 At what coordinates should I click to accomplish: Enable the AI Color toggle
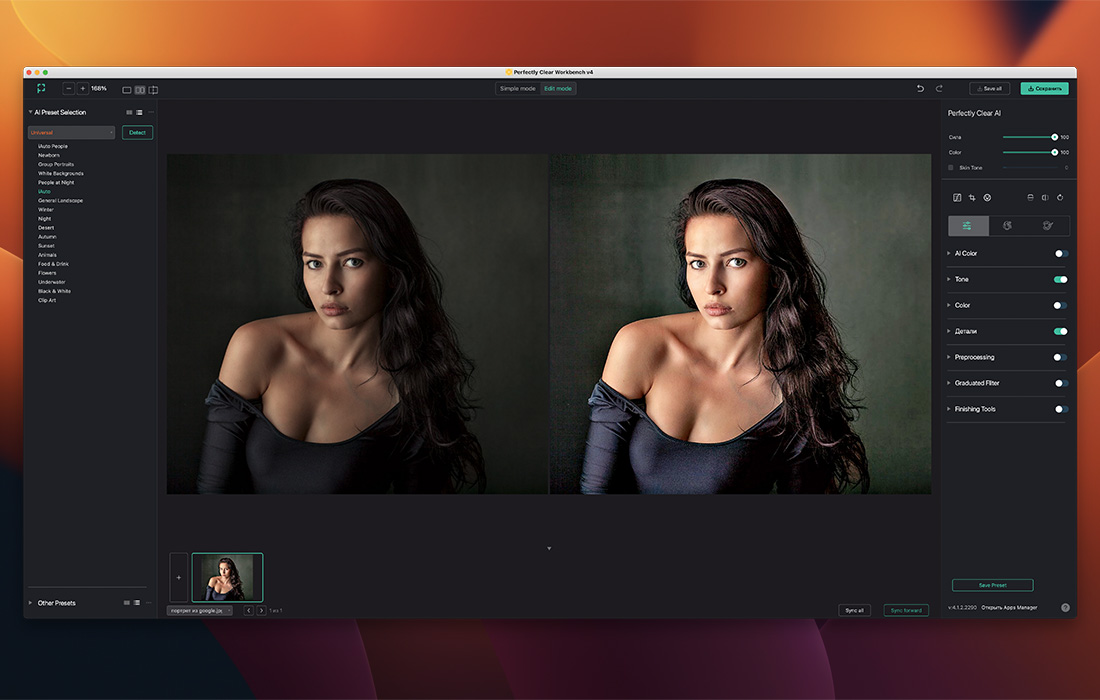pos(1060,253)
